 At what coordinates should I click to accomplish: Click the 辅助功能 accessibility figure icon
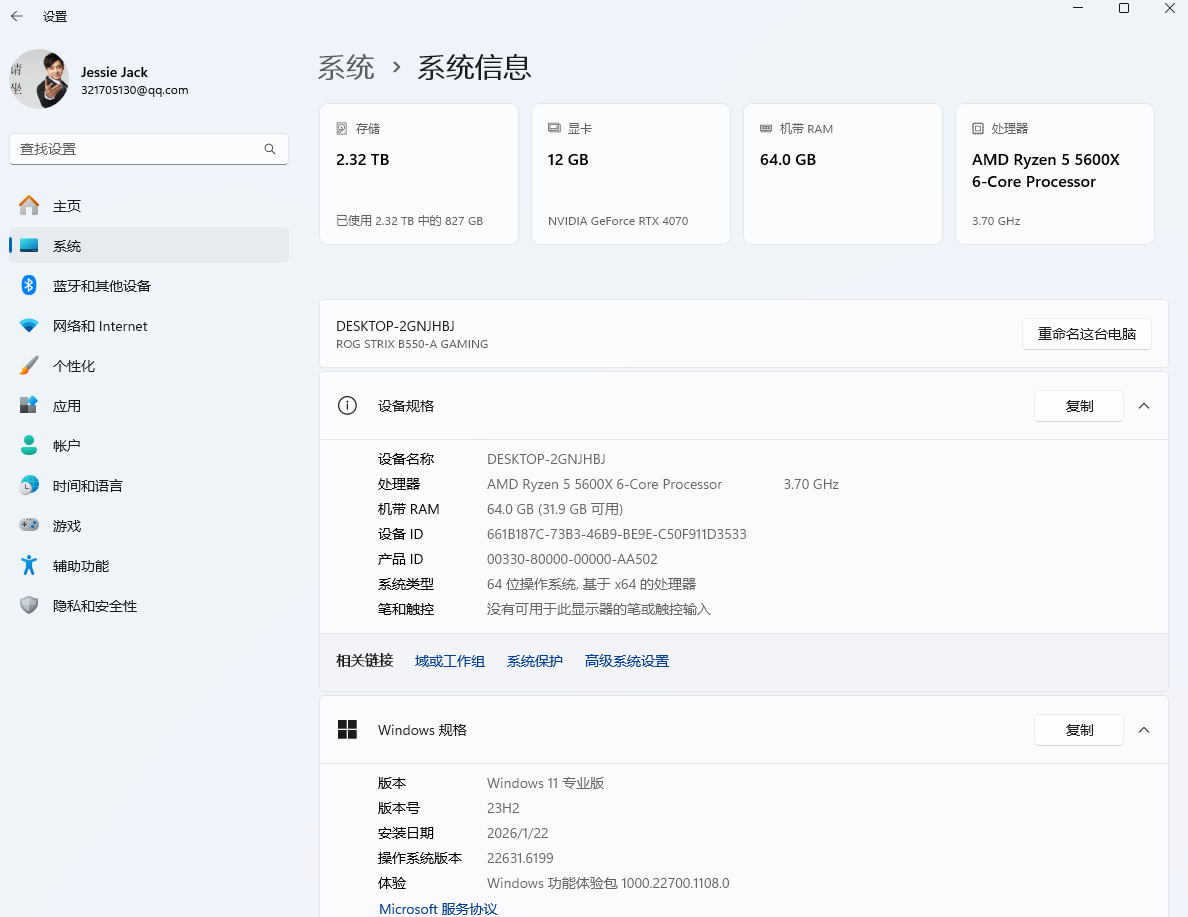[x=29, y=566]
